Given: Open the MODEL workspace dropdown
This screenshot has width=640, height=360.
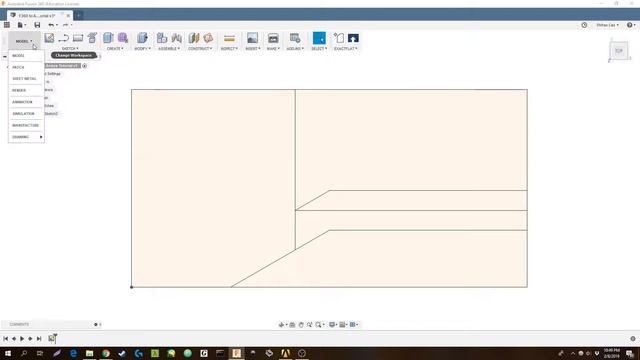Looking at the screenshot, I should pos(24,41).
